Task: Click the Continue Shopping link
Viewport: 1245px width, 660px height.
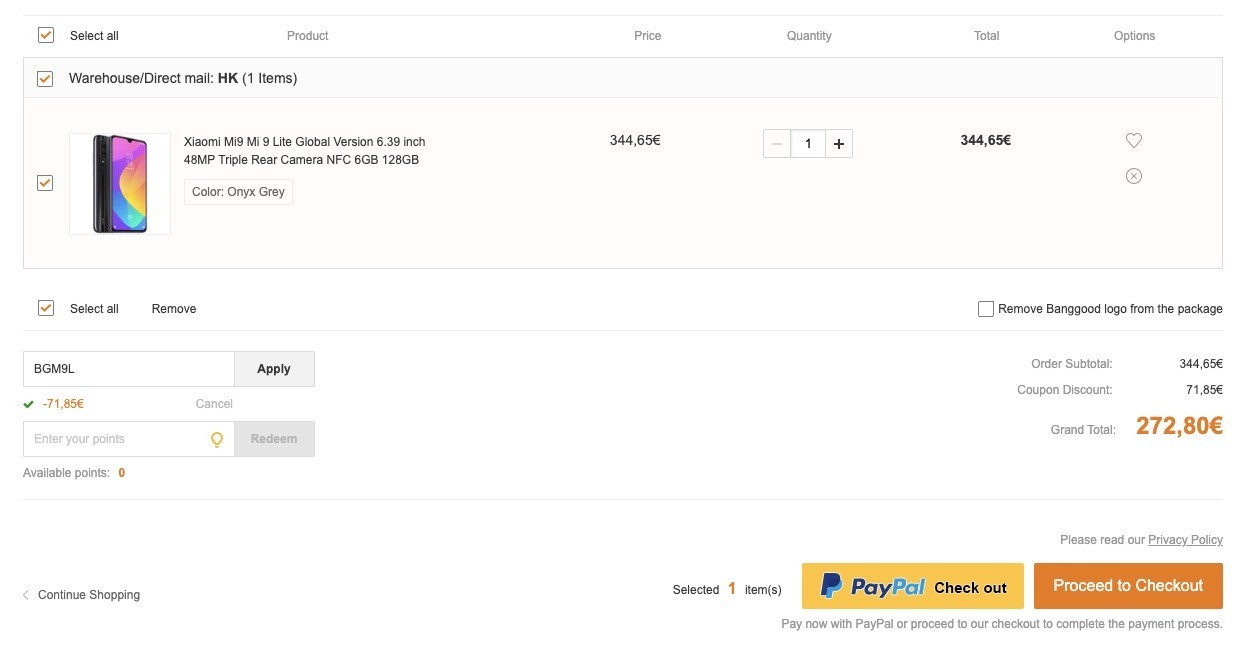Action: (x=81, y=595)
